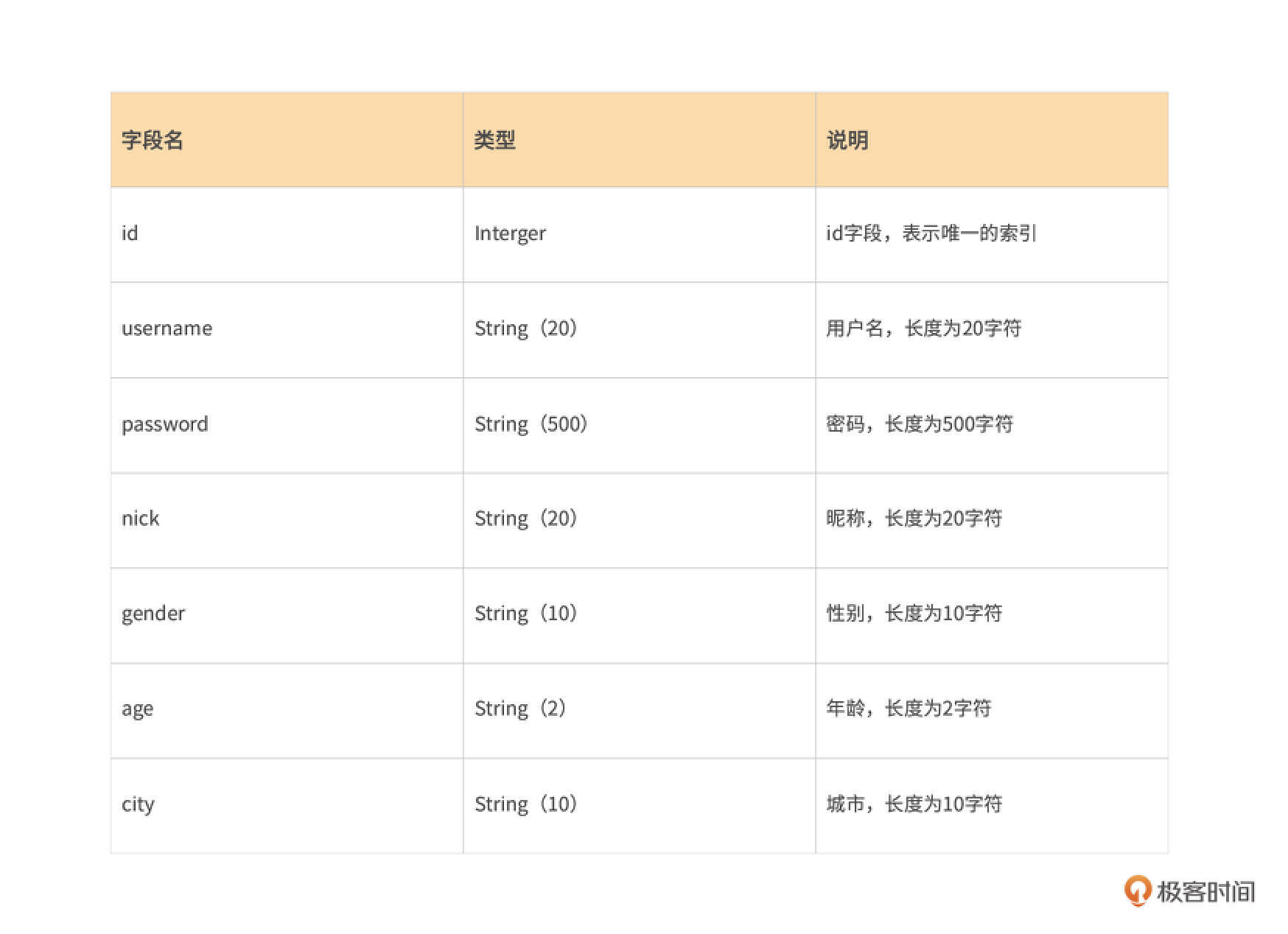Click the password field name cell
The image size is (1288, 934).
[165, 424]
